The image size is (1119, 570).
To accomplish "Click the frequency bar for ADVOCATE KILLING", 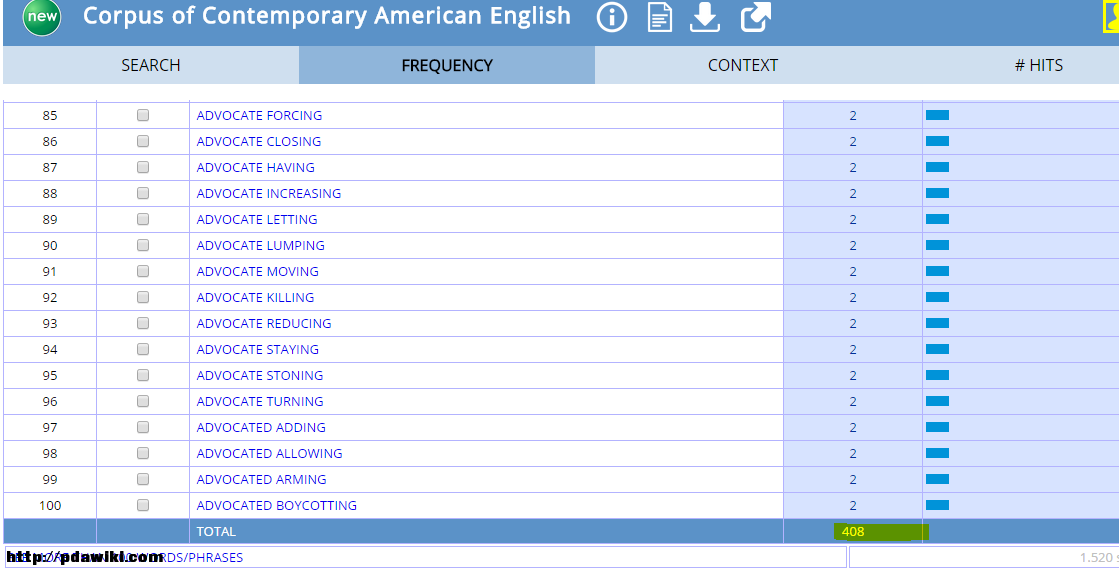I will (x=937, y=297).
